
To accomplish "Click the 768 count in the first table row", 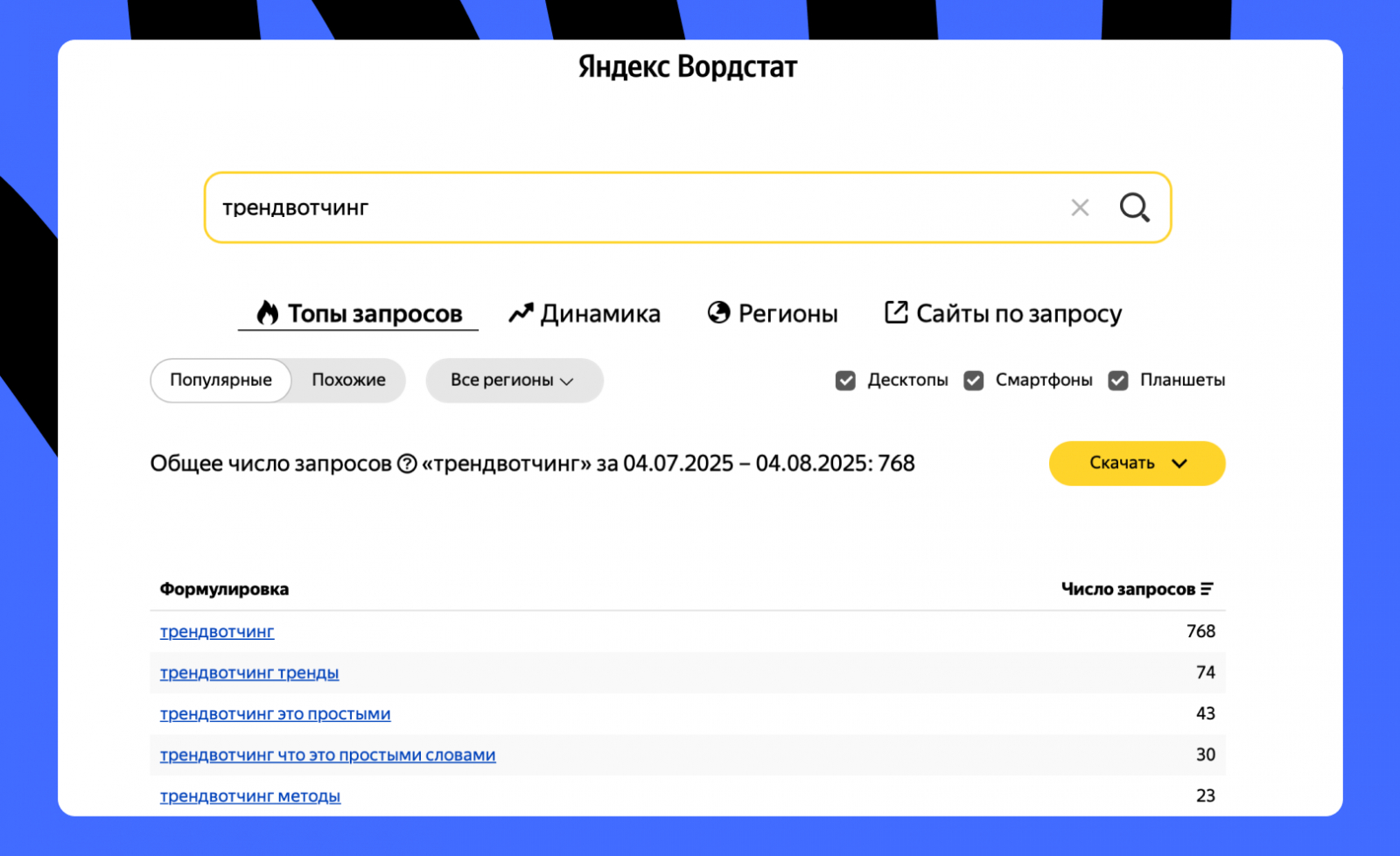I will [x=1201, y=631].
